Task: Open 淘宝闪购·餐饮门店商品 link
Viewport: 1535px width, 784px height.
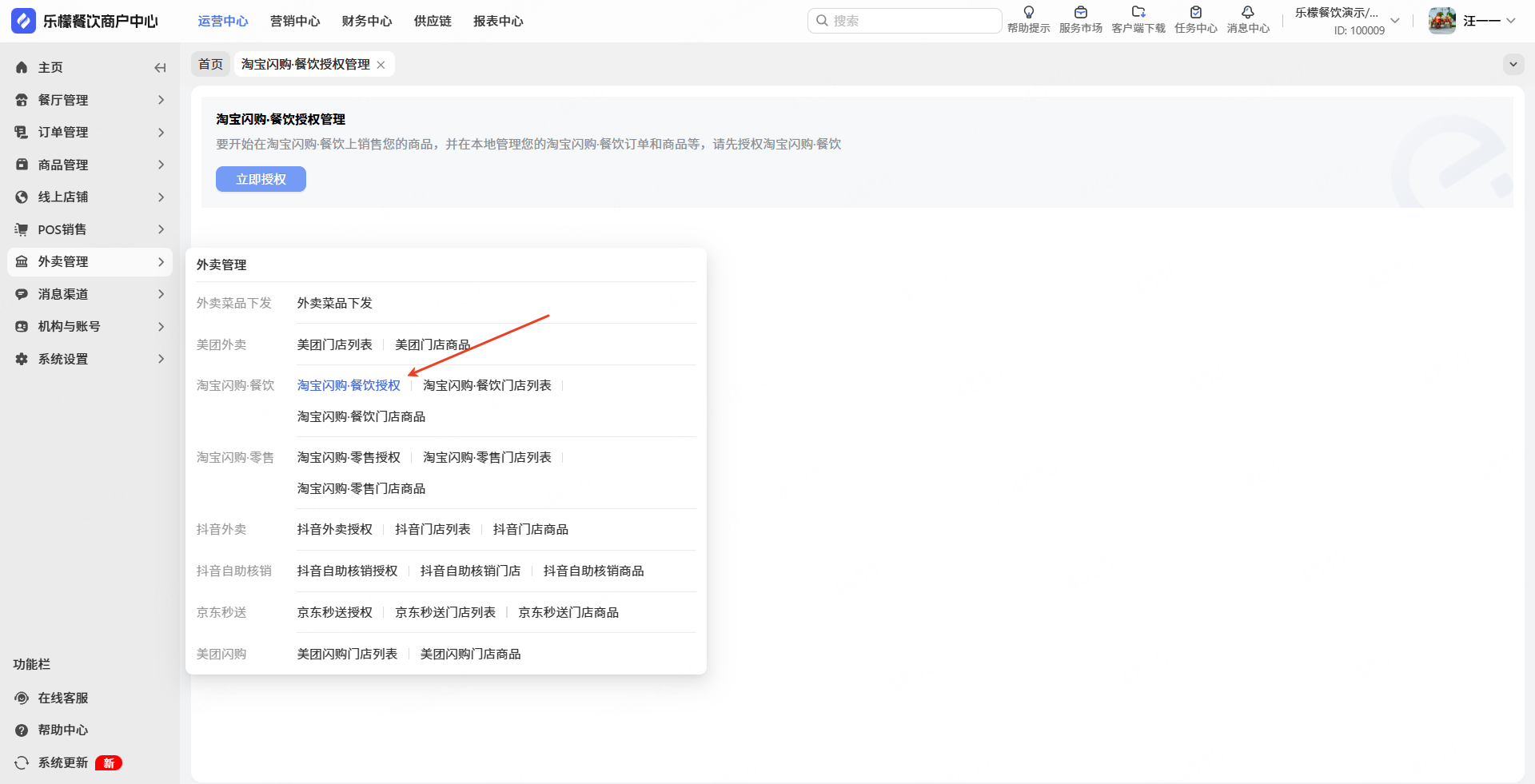Action: point(361,416)
